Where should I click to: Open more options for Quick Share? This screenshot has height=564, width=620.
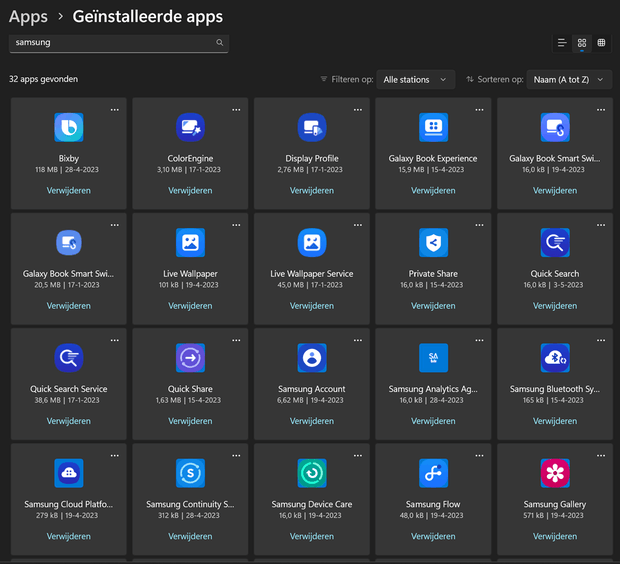point(236,340)
